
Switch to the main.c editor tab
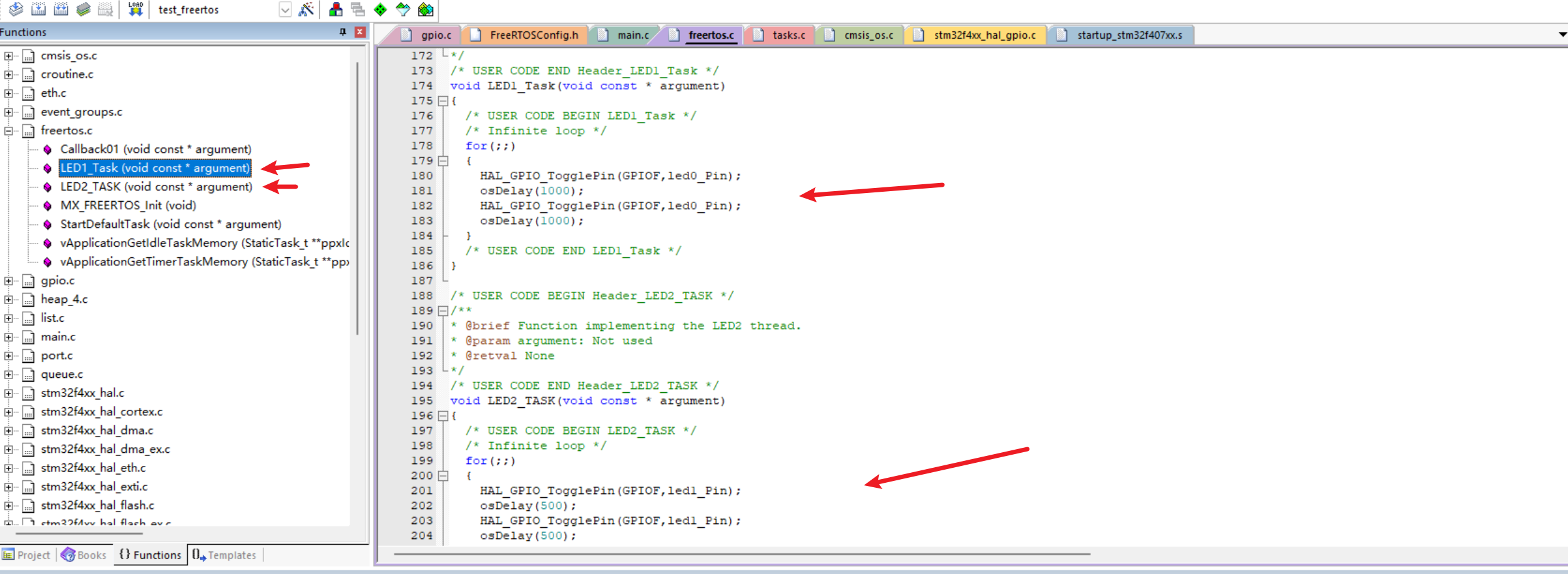[x=625, y=35]
